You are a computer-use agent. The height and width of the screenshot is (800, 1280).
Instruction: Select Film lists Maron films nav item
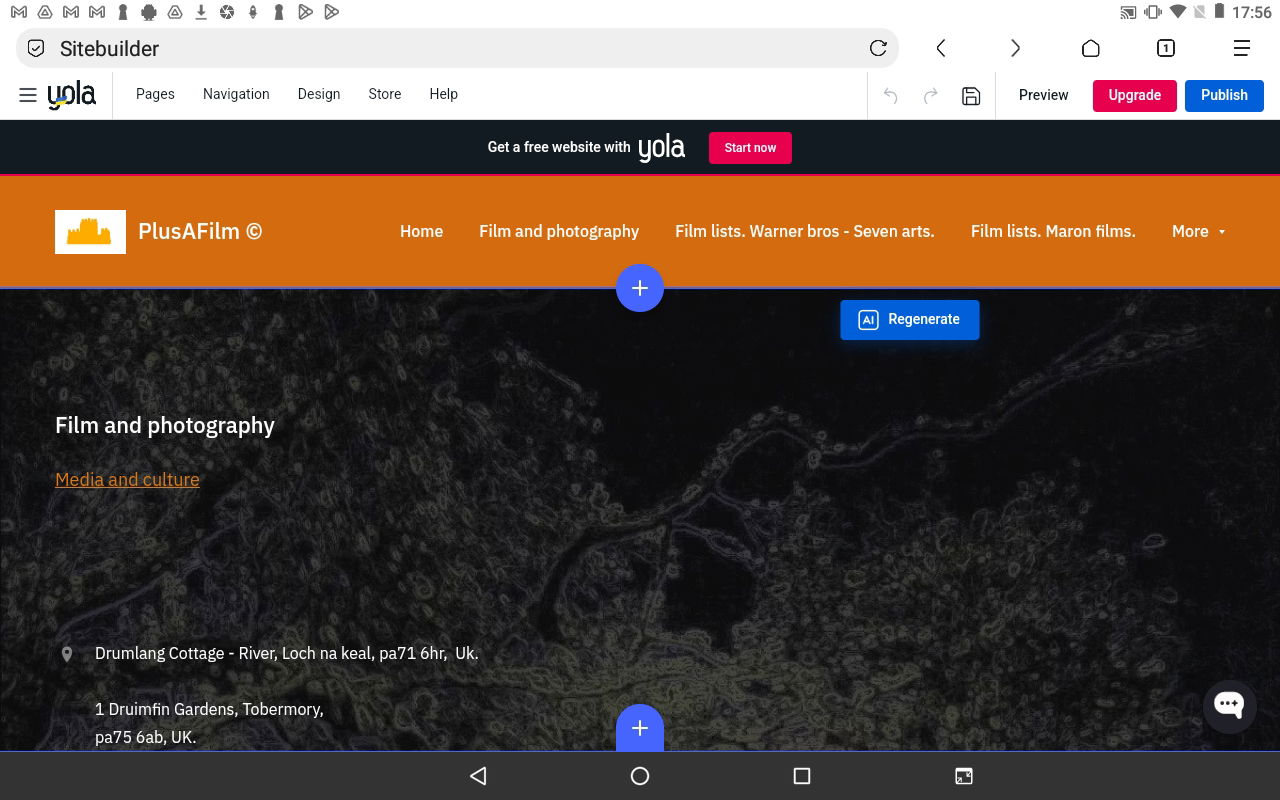(x=1053, y=231)
